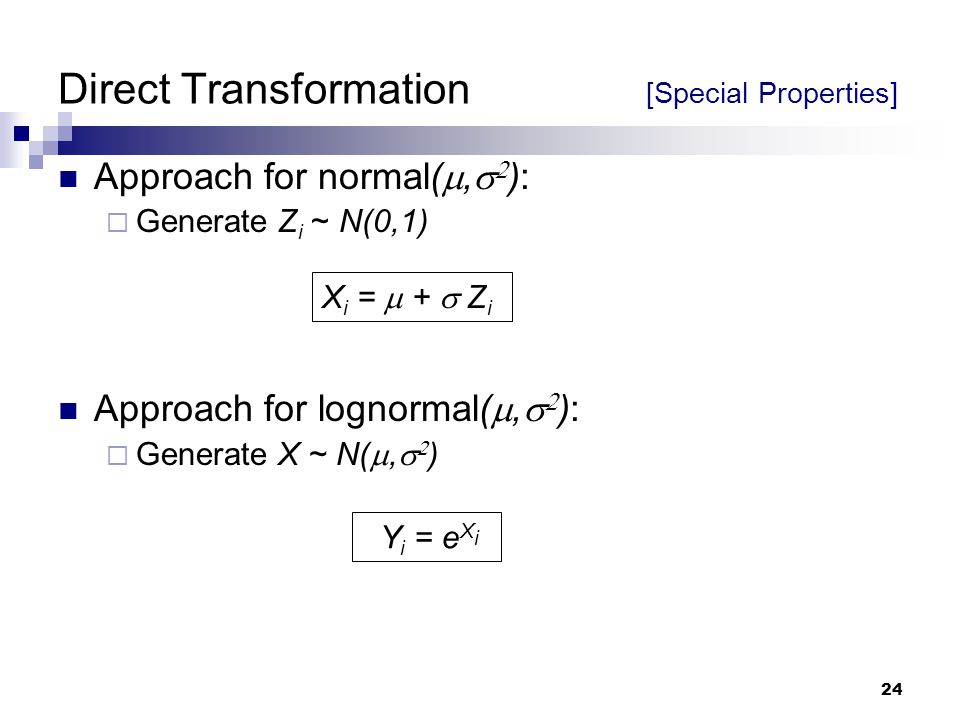Viewport: 960px width, 720px height.
Task: Click the slide number 24
Action: (891, 689)
